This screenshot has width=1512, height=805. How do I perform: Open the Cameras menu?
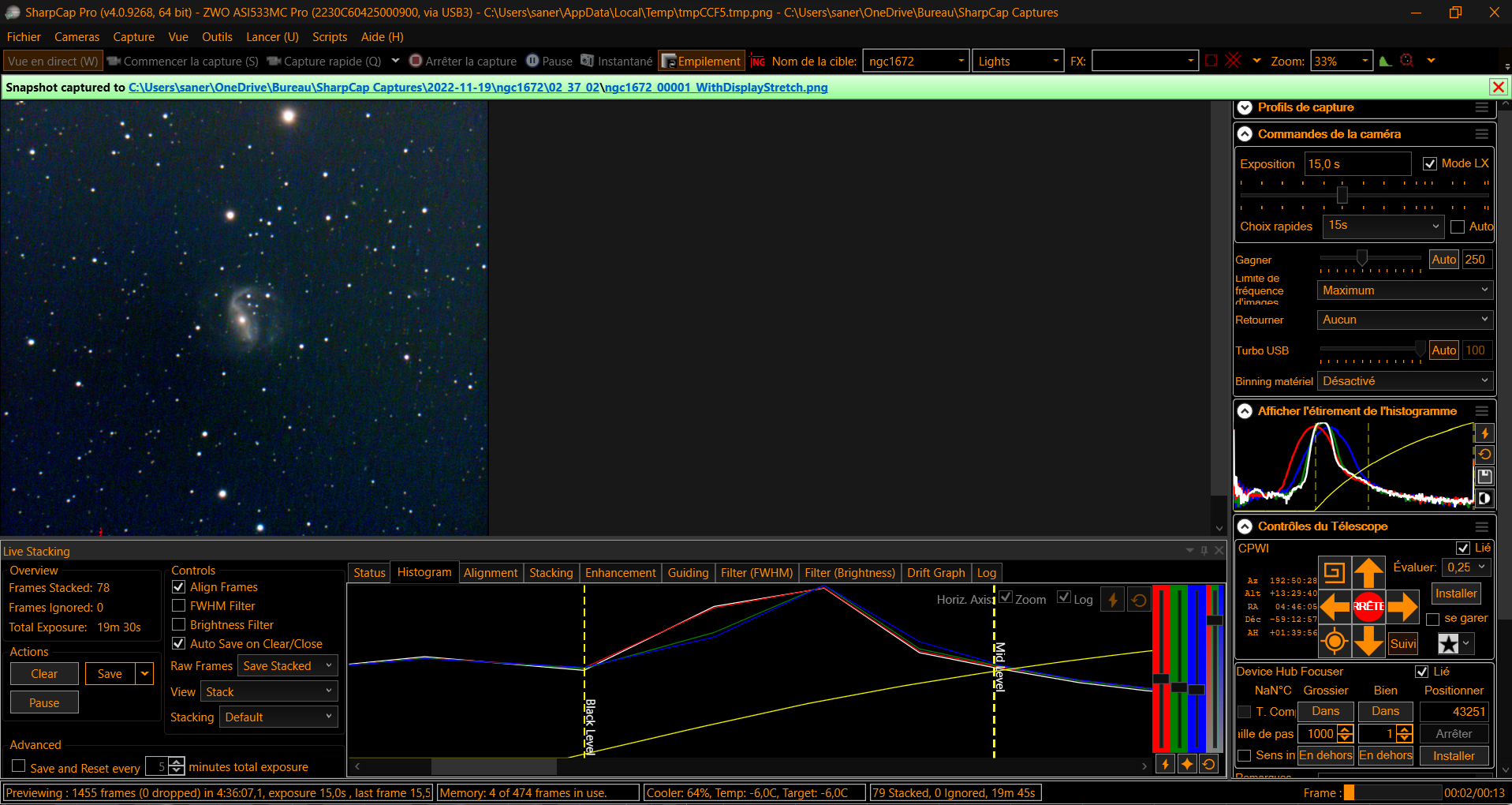click(x=77, y=37)
